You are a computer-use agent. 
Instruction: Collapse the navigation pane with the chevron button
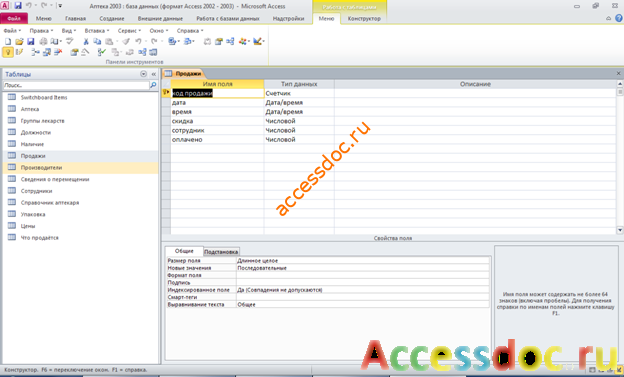pos(154,74)
